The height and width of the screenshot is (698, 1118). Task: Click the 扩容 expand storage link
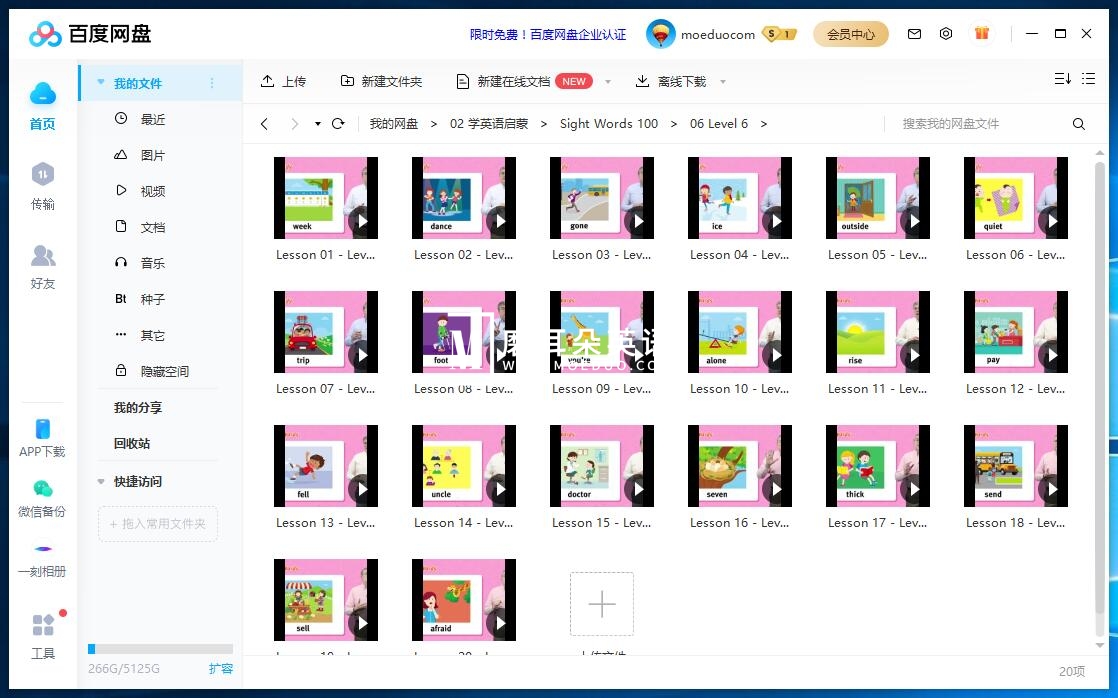[x=221, y=668]
